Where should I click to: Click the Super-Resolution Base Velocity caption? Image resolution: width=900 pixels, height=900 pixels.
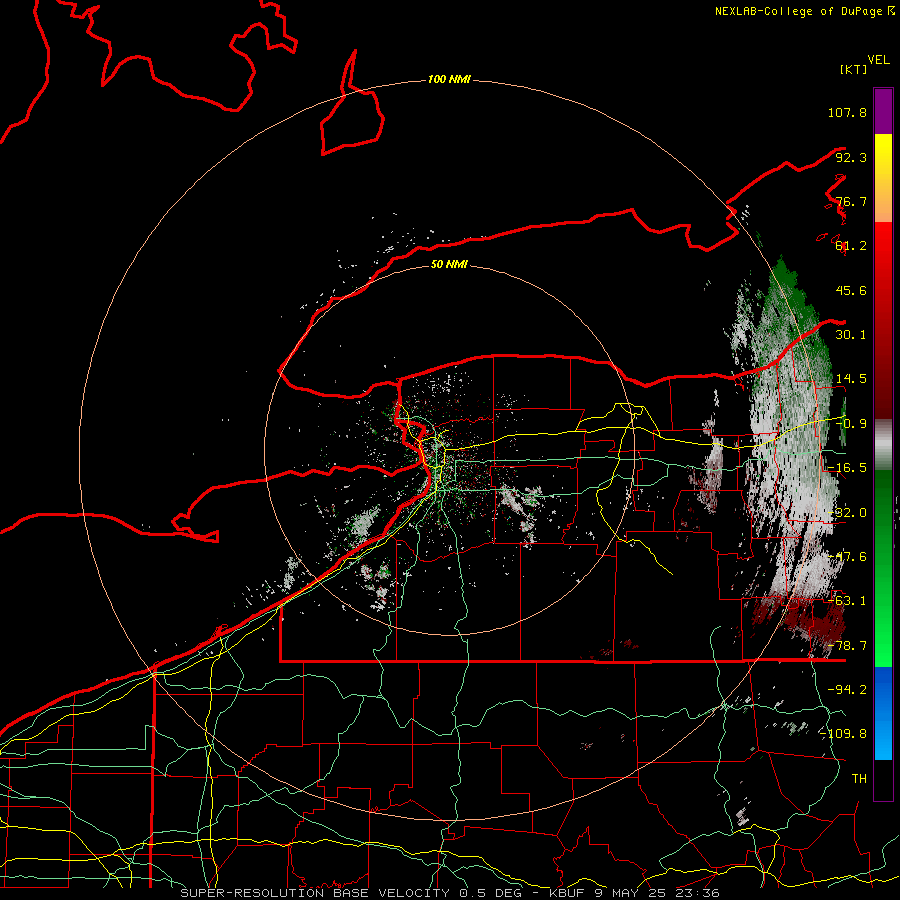[450, 893]
